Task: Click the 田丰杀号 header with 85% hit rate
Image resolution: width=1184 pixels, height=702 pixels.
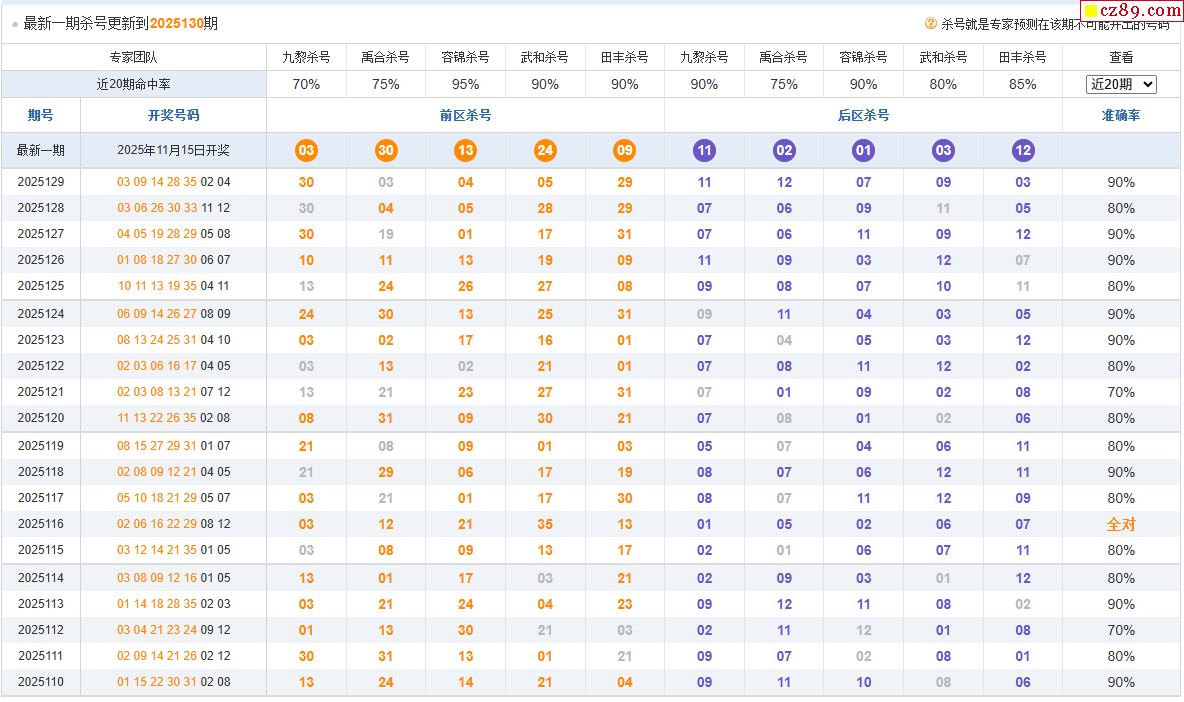Action: pos(1022,57)
